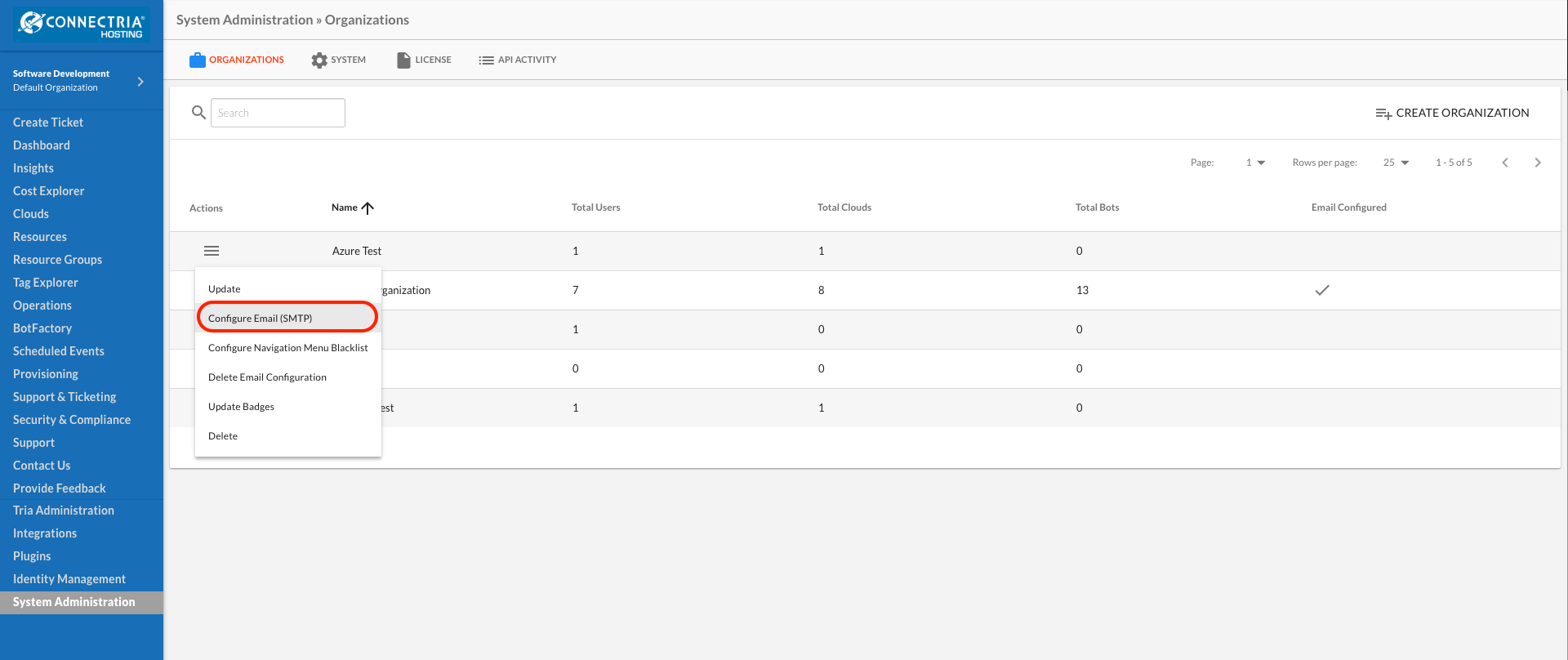Sort by Email Configured column header
This screenshot has height=660, width=1568.
point(1349,207)
